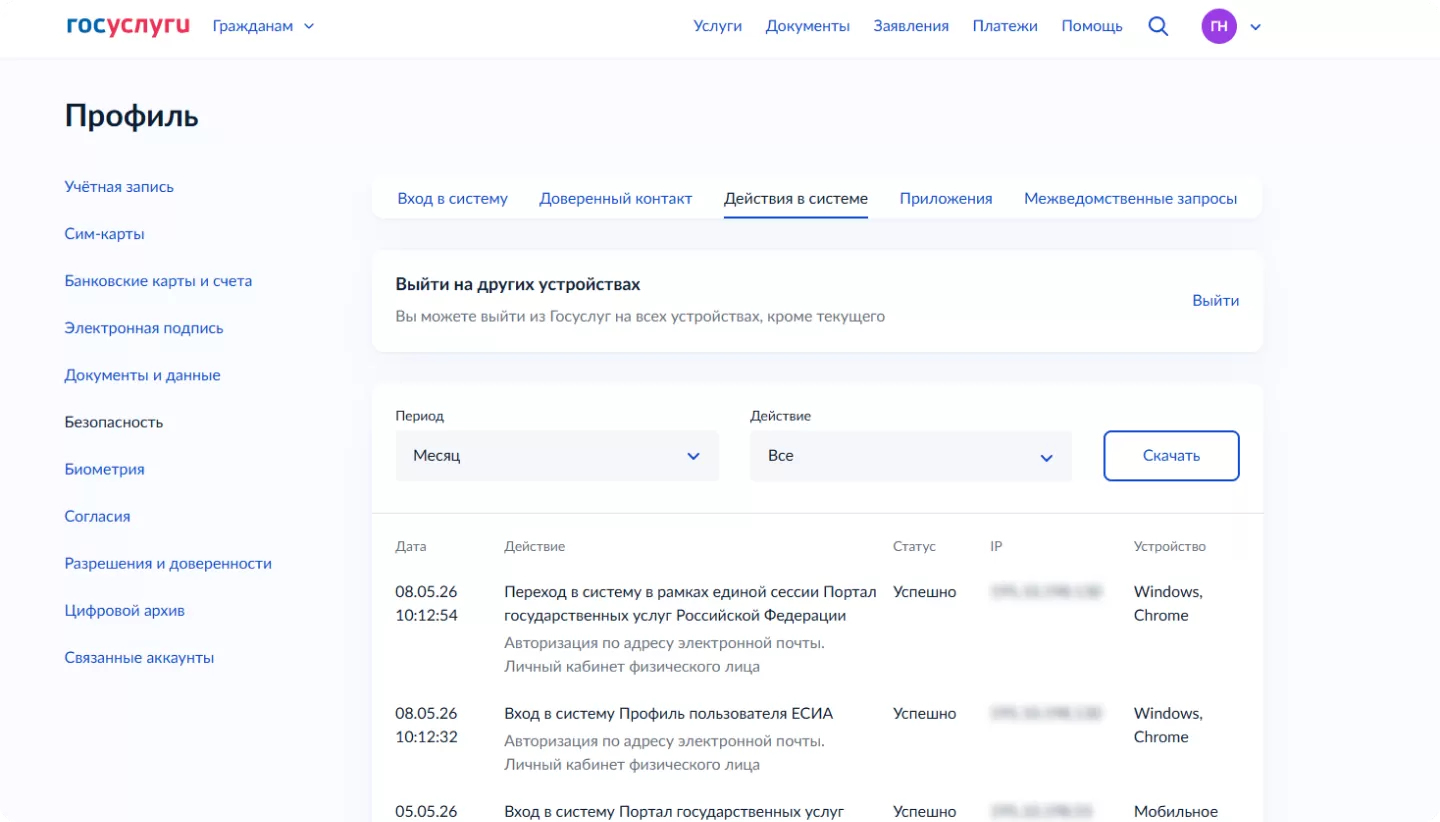Open Помощь in top navigation
The width and height of the screenshot is (1440, 822).
click(1092, 26)
